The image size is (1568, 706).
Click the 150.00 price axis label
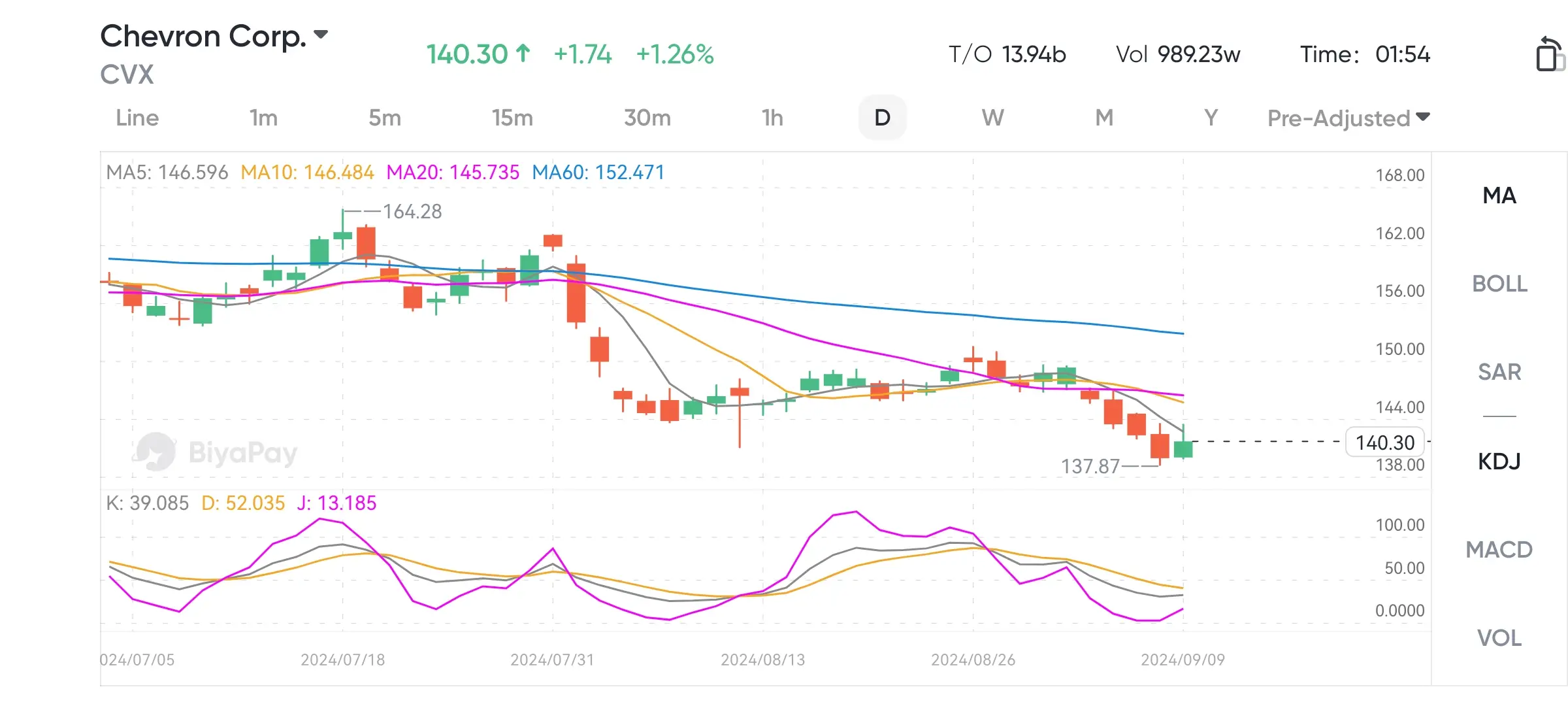pos(1400,349)
